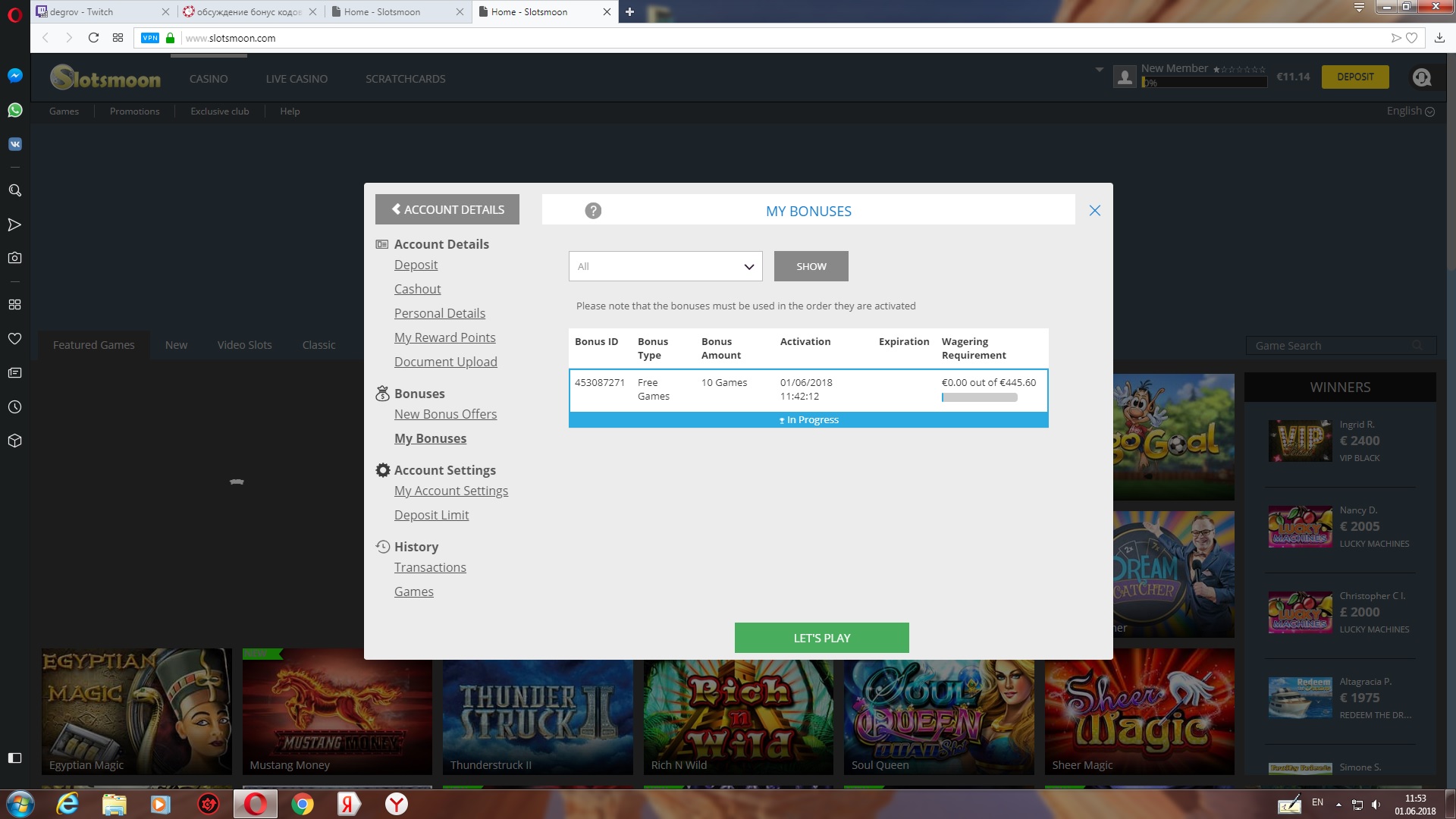This screenshot has width=1456, height=819.
Task: Open the bonus filter All dropdown
Action: [665, 266]
